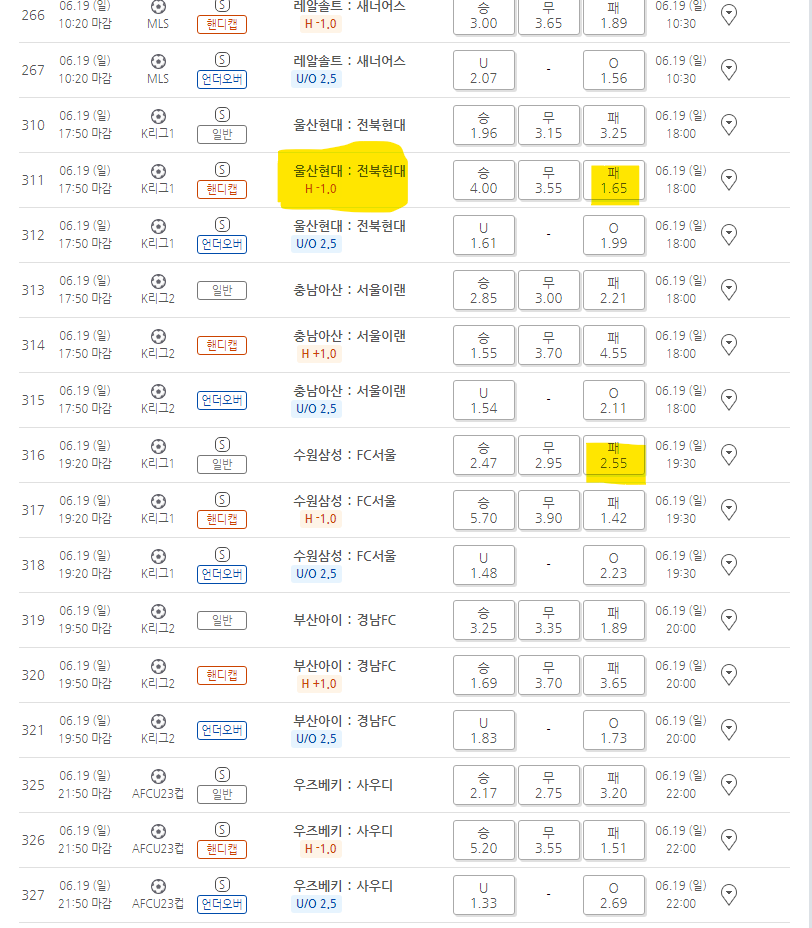Expand details pin for match 267
Screen dimensions: 812x928
click(x=729, y=70)
